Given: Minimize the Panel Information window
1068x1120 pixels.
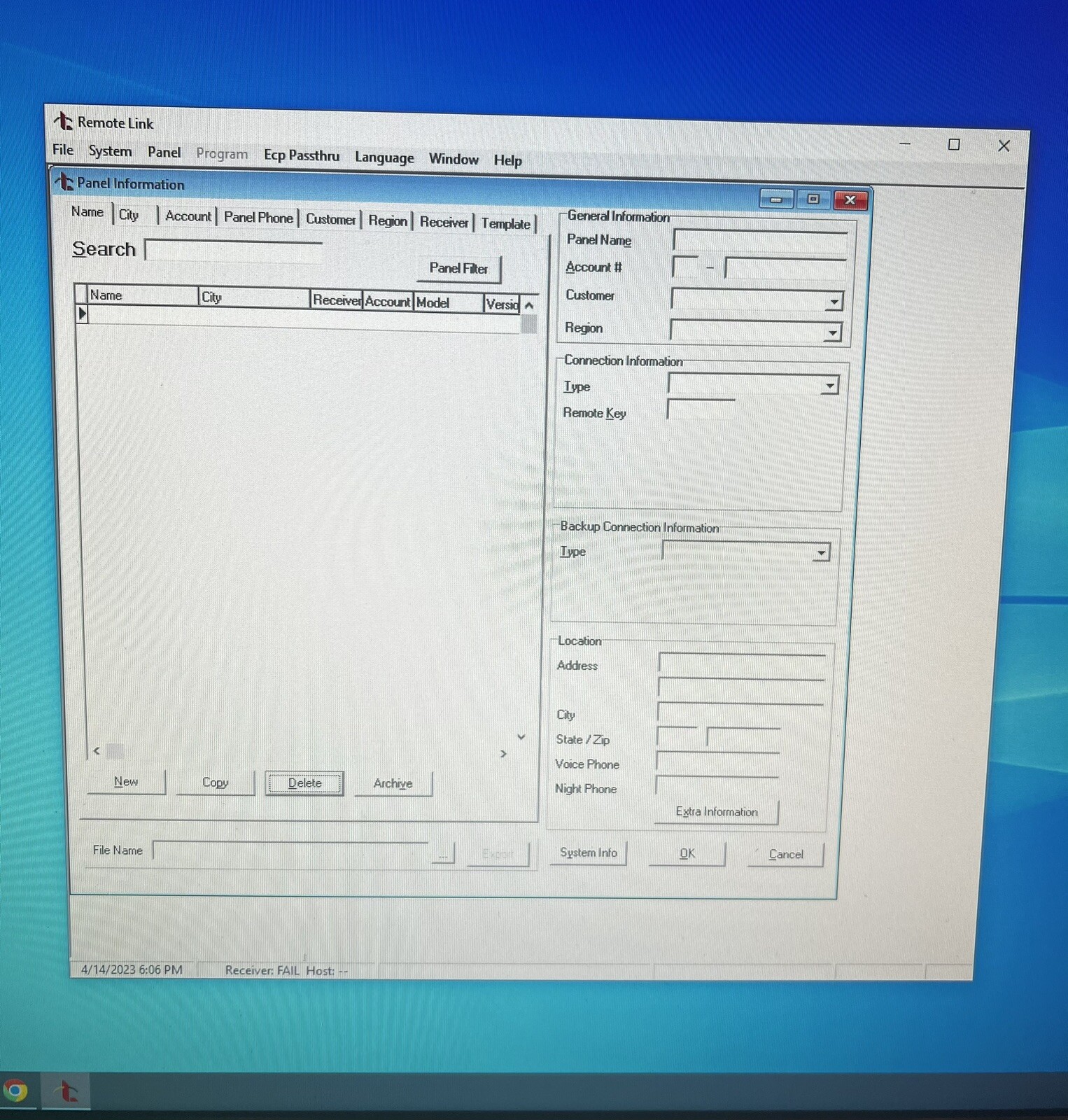Looking at the screenshot, I should (x=776, y=199).
